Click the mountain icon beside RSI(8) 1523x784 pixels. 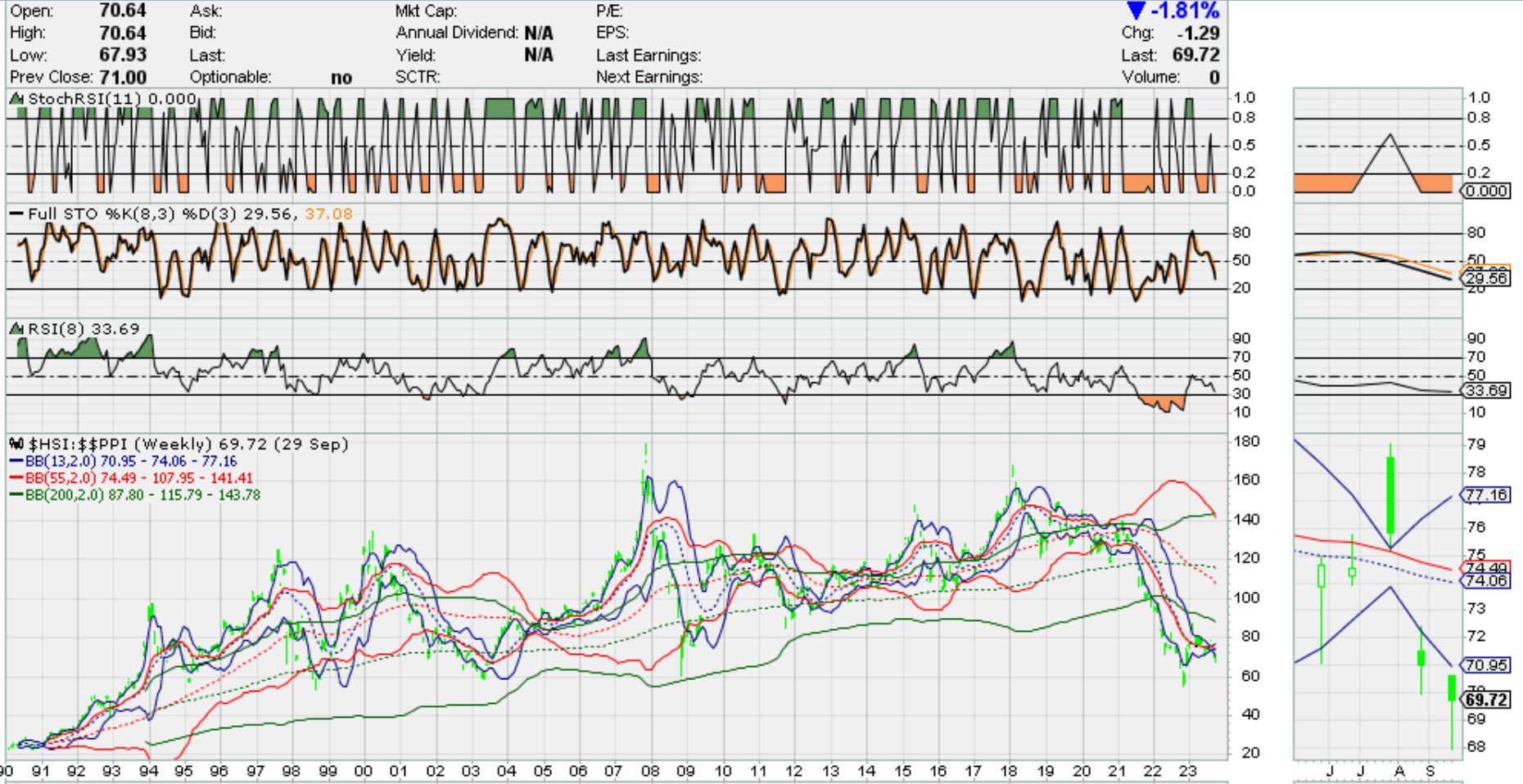(16, 329)
